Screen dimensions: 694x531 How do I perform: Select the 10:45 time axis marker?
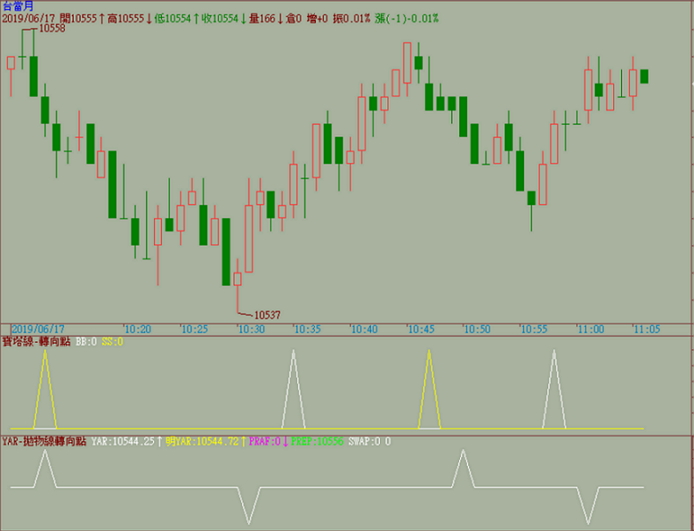tap(421, 329)
